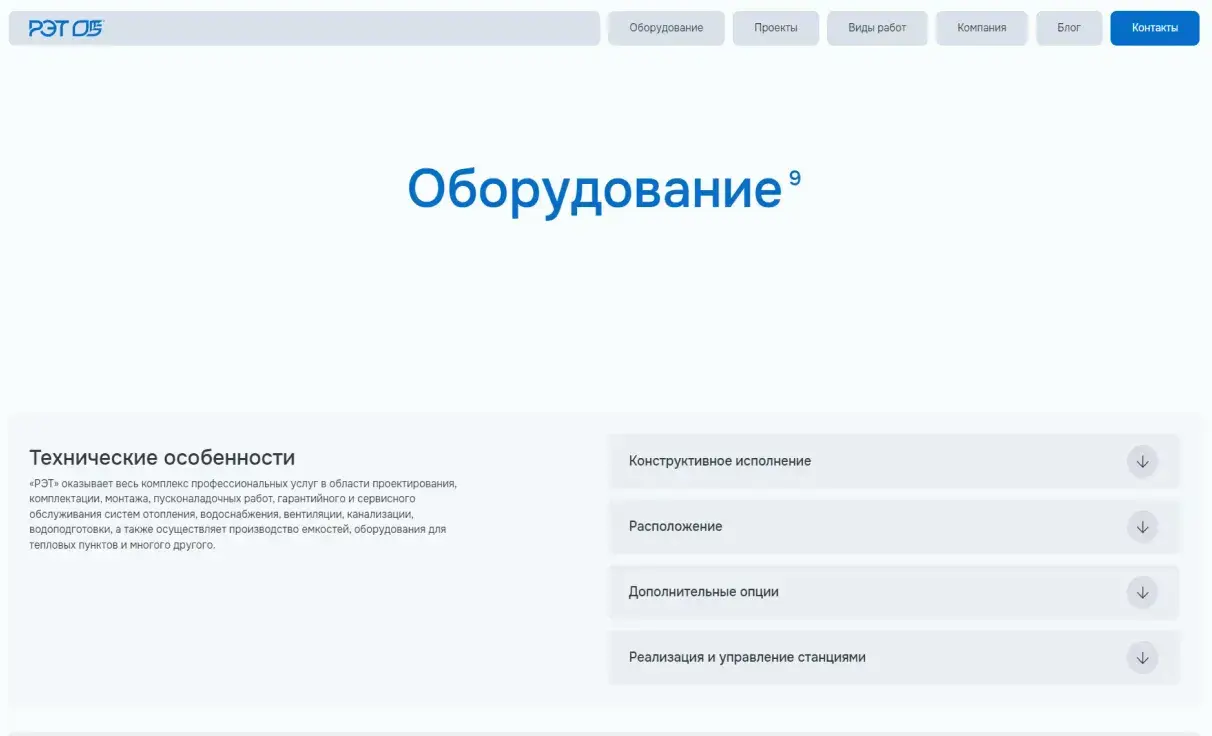The width and height of the screenshot is (1212, 736).
Task: Click the arrow icon beside Расположение
Action: tap(1142, 527)
